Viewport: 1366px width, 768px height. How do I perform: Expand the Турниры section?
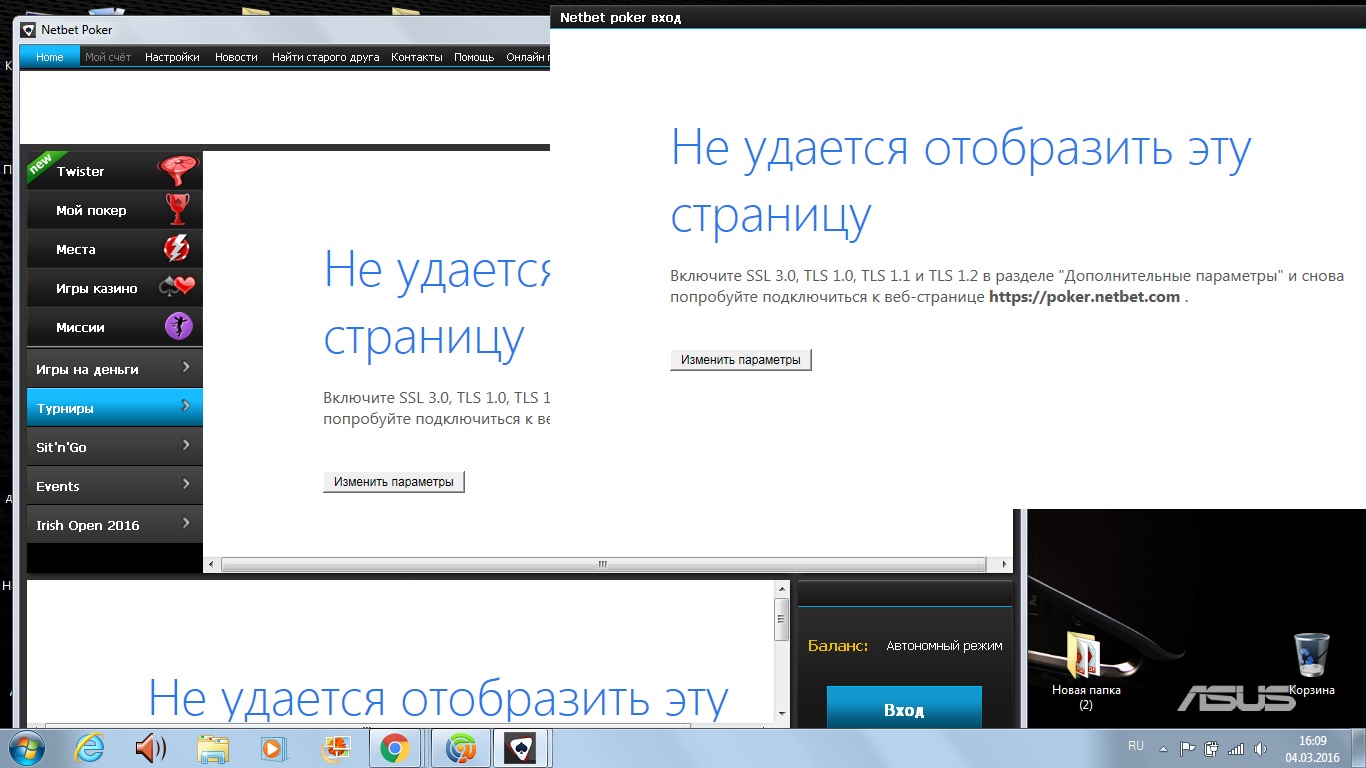point(115,408)
